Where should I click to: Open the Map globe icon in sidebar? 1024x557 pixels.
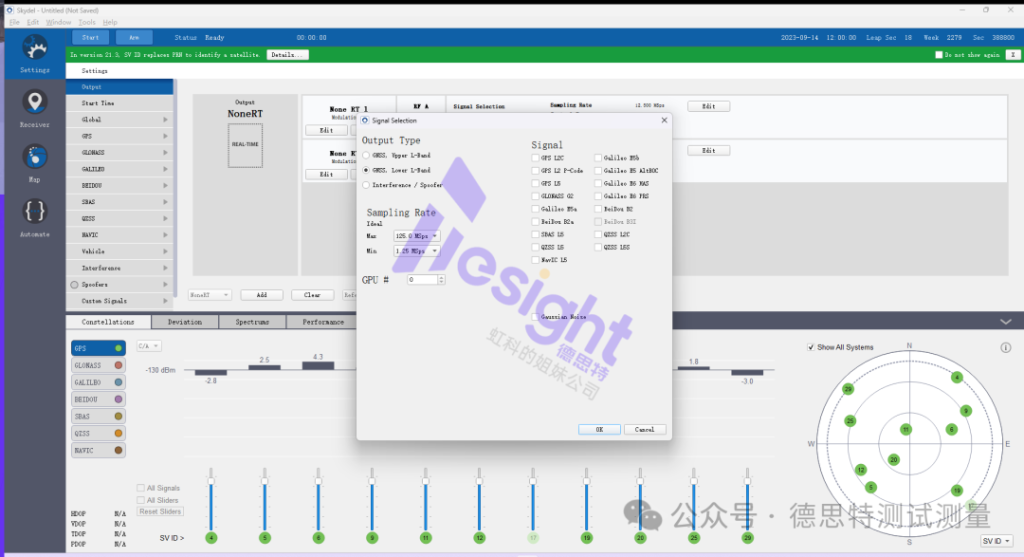click(x=35, y=157)
